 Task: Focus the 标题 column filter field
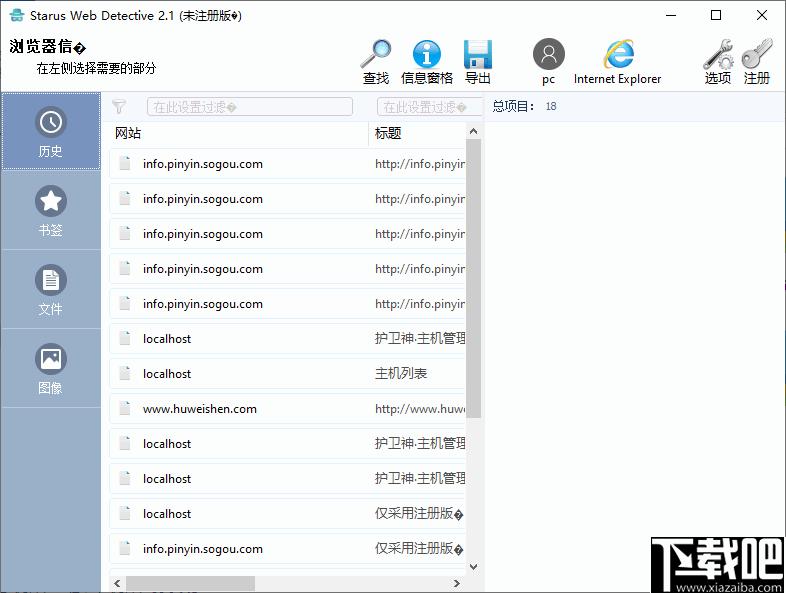(429, 107)
